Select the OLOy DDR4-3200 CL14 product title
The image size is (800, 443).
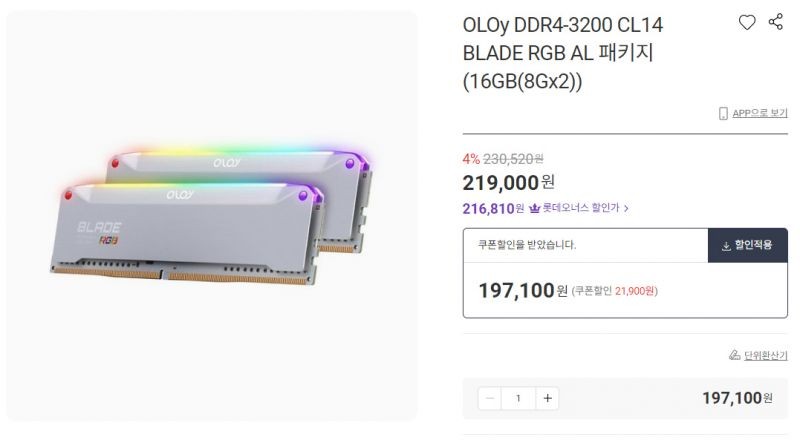click(563, 53)
